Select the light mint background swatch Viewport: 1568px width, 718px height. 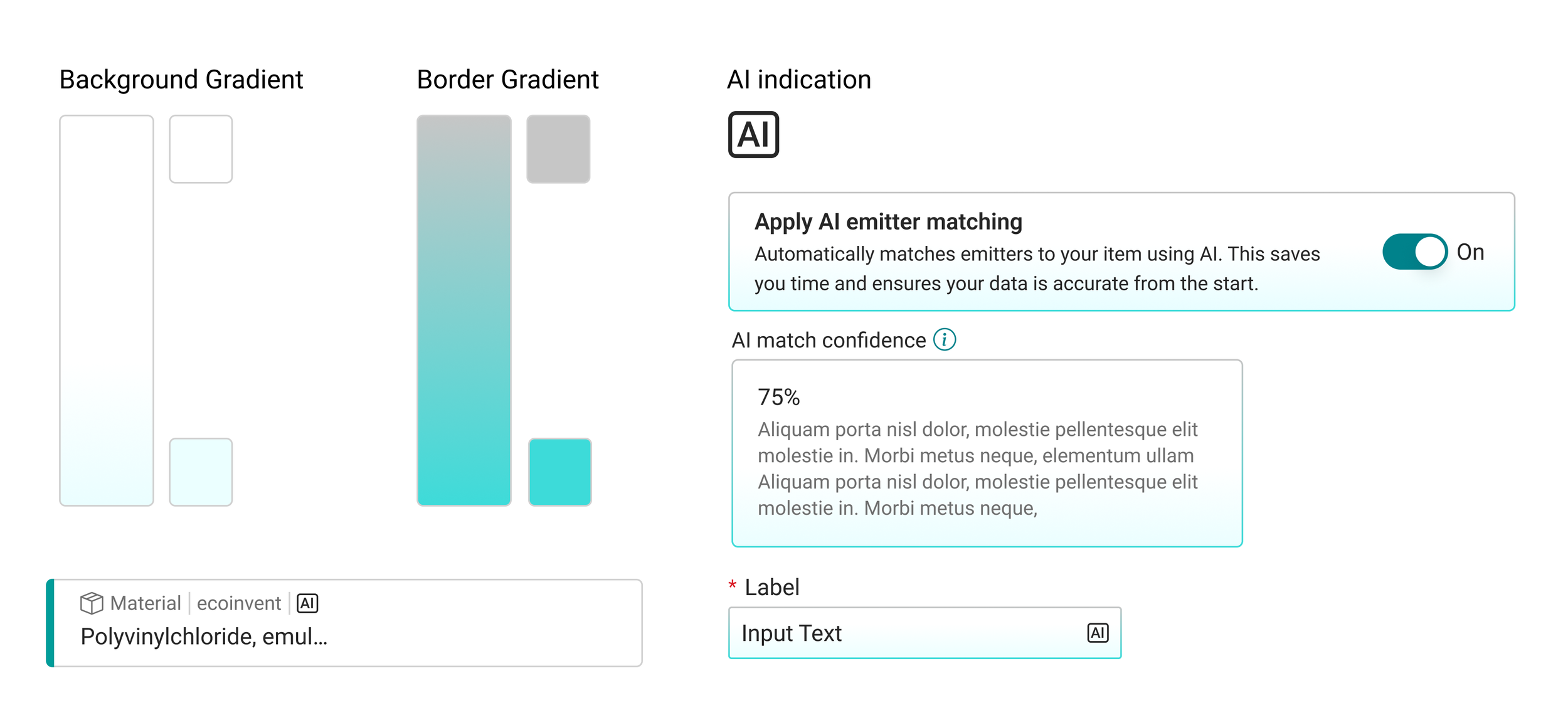coord(201,472)
